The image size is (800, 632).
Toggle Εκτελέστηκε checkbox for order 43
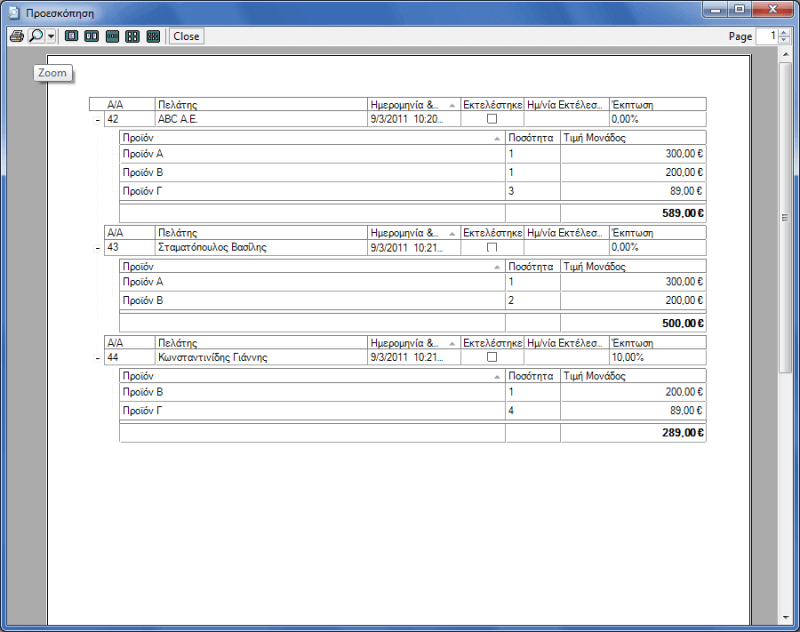[491, 247]
